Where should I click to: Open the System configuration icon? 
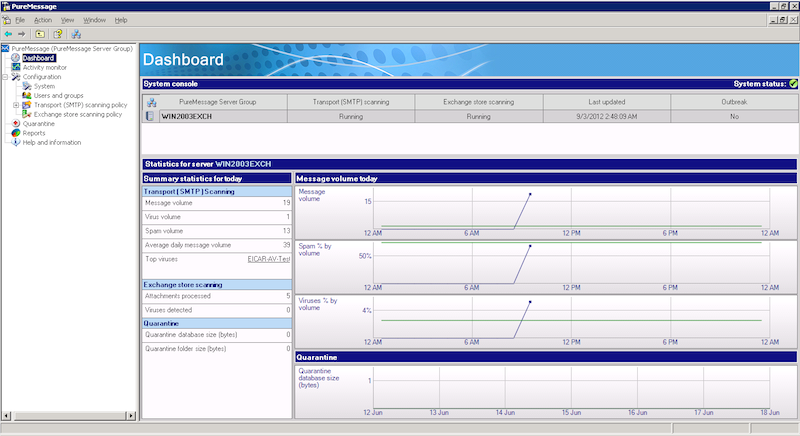(27, 86)
